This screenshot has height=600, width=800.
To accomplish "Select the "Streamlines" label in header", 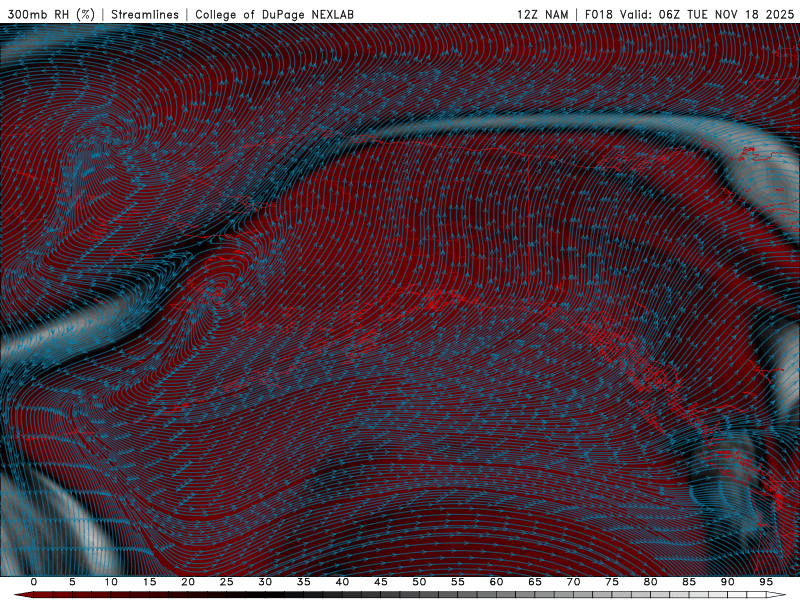I will [x=145, y=14].
